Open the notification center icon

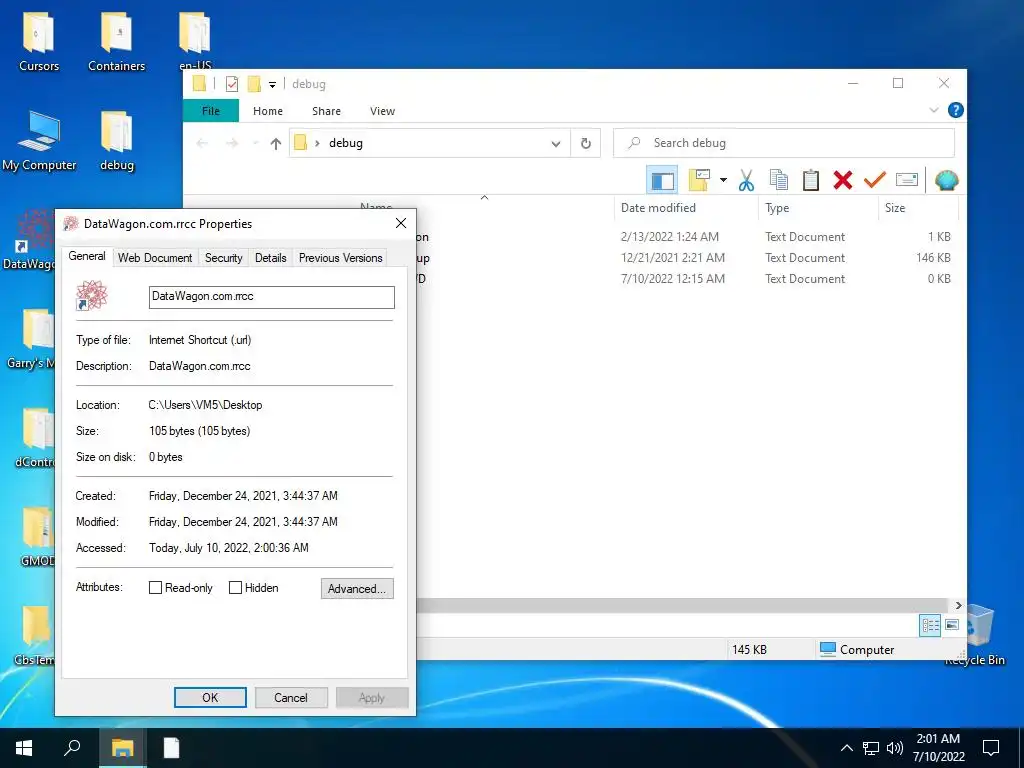pyautogui.click(x=991, y=748)
